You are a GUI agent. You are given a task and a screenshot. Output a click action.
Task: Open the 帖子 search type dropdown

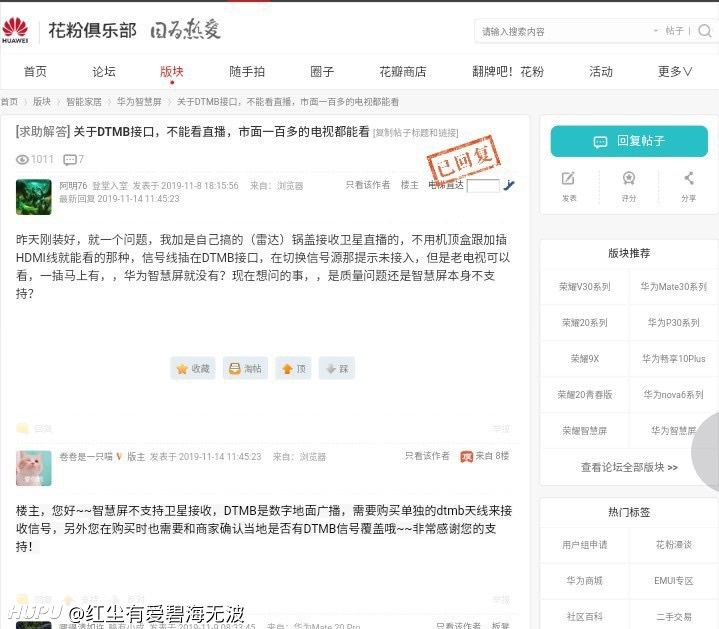click(x=669, y=31)
